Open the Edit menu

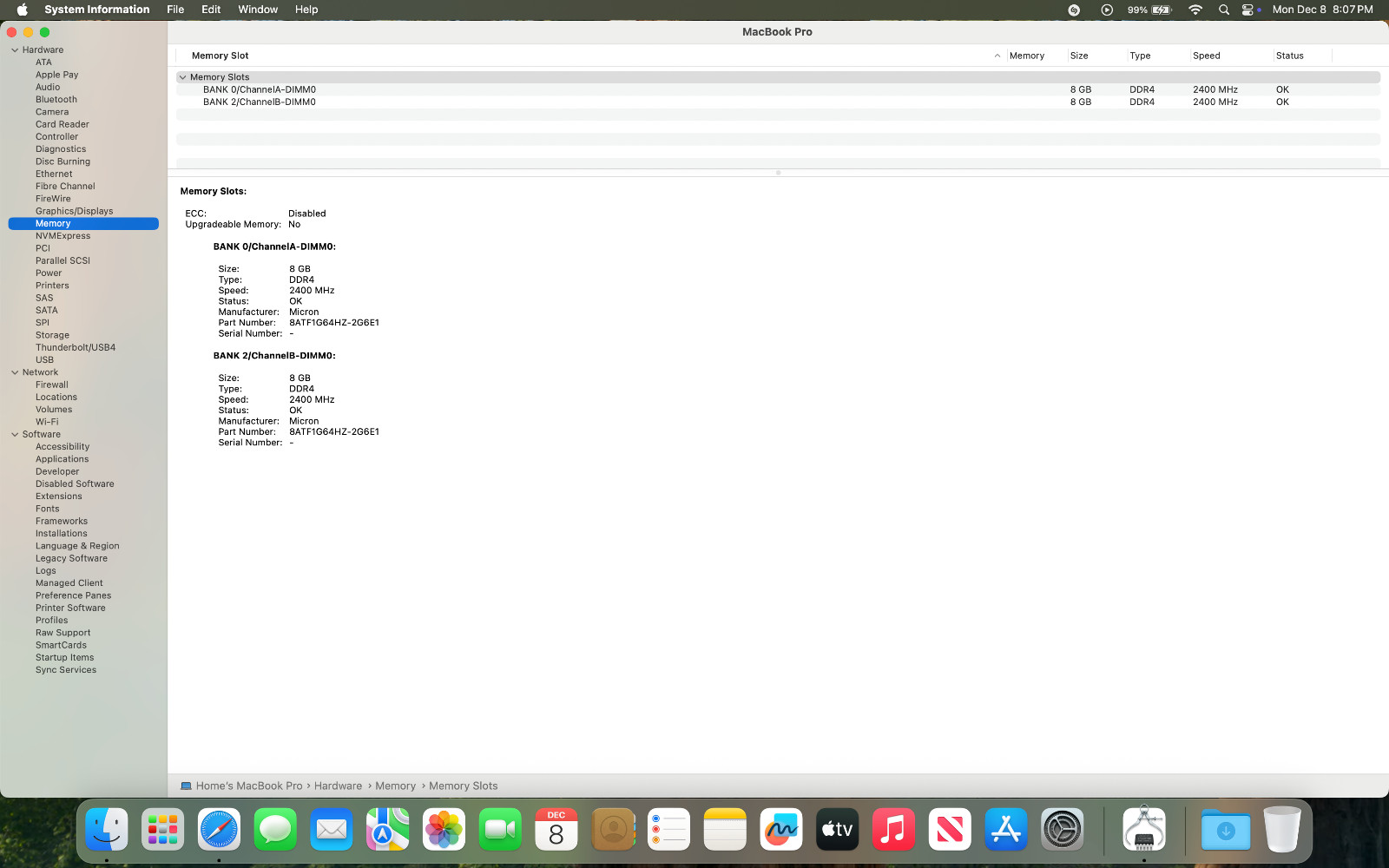point(211,10)
